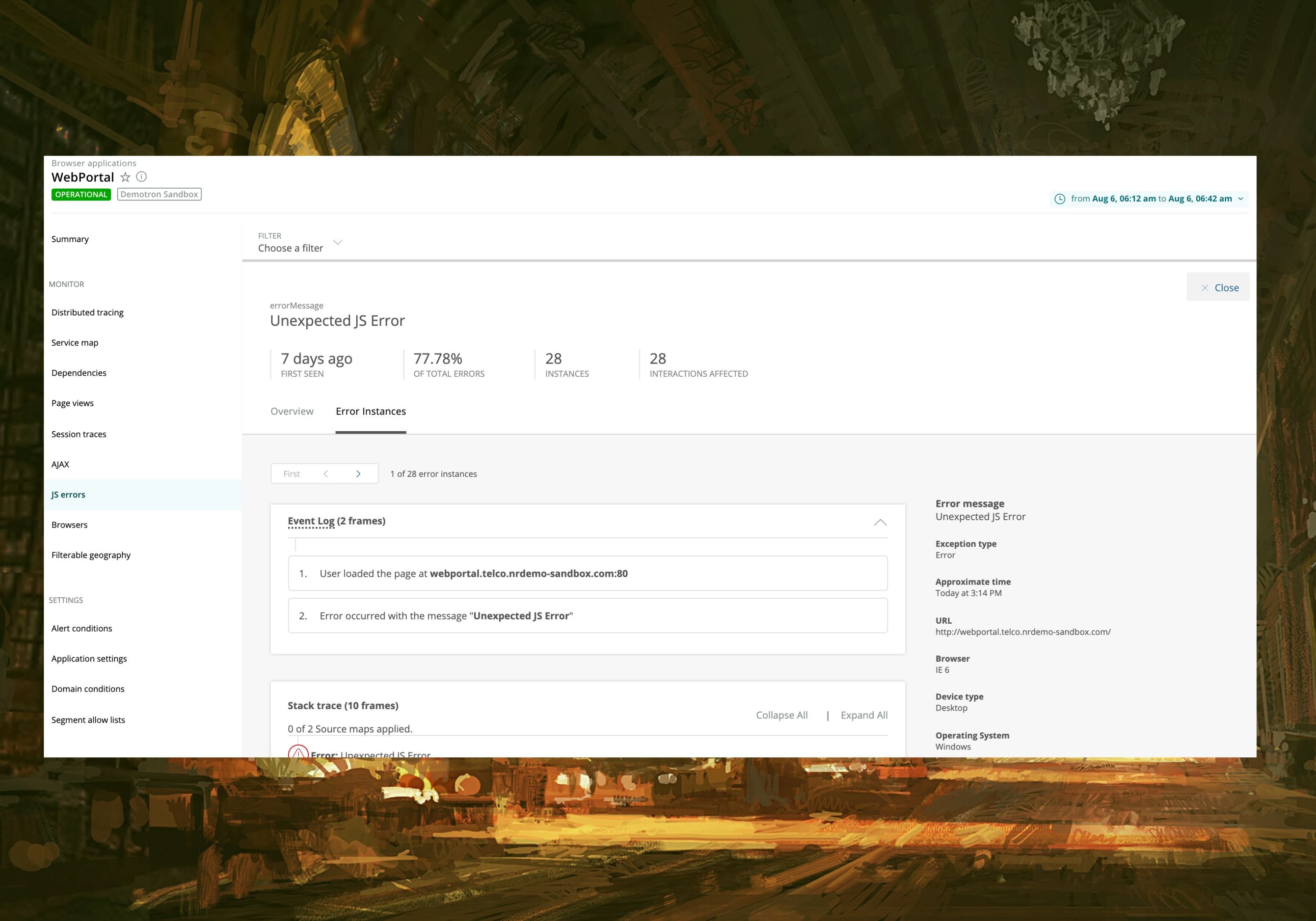Favorite WebPortal with the star icon
Image resolution: width=1316 pixels, height=921 pixels.
[125, 177]
